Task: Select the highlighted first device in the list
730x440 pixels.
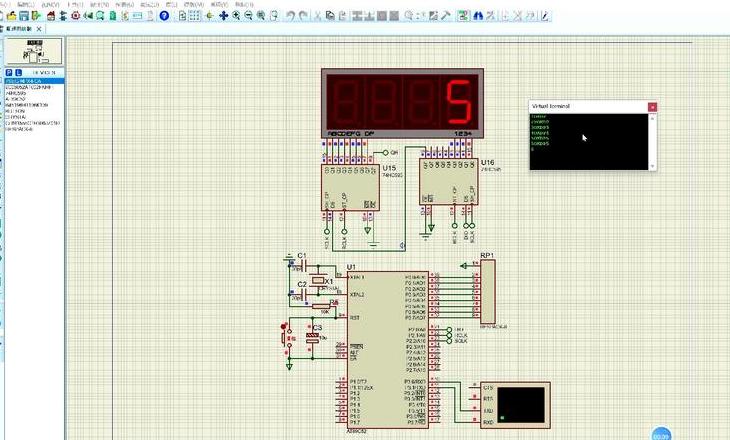Action: [34, 81]
